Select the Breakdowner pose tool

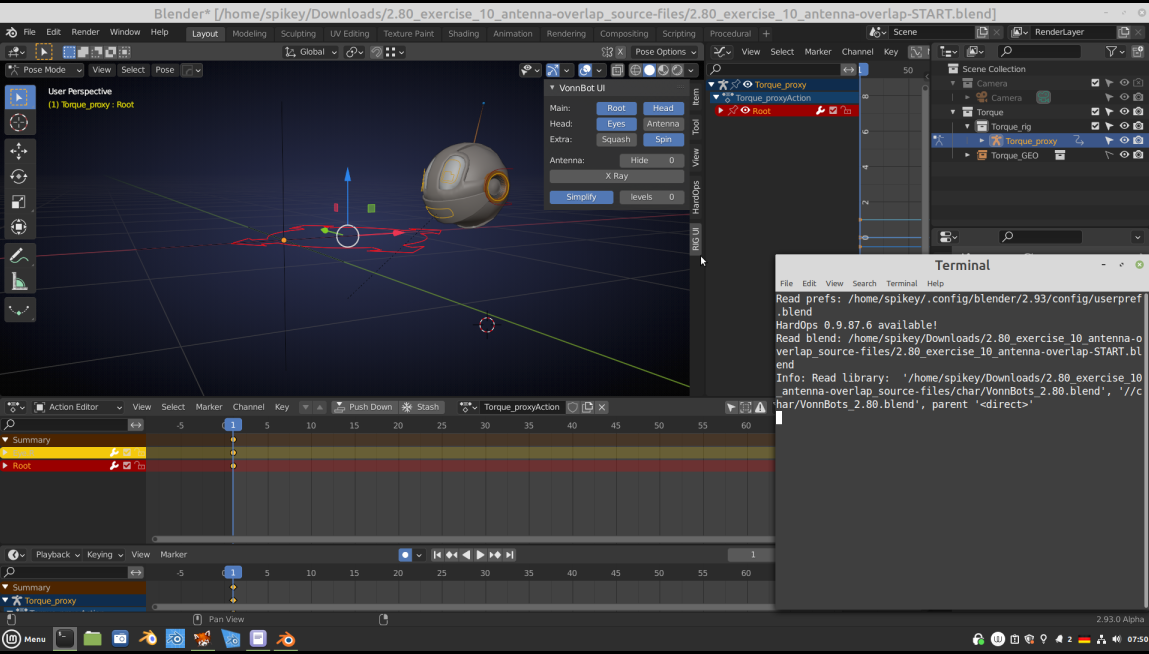(19, 310)
